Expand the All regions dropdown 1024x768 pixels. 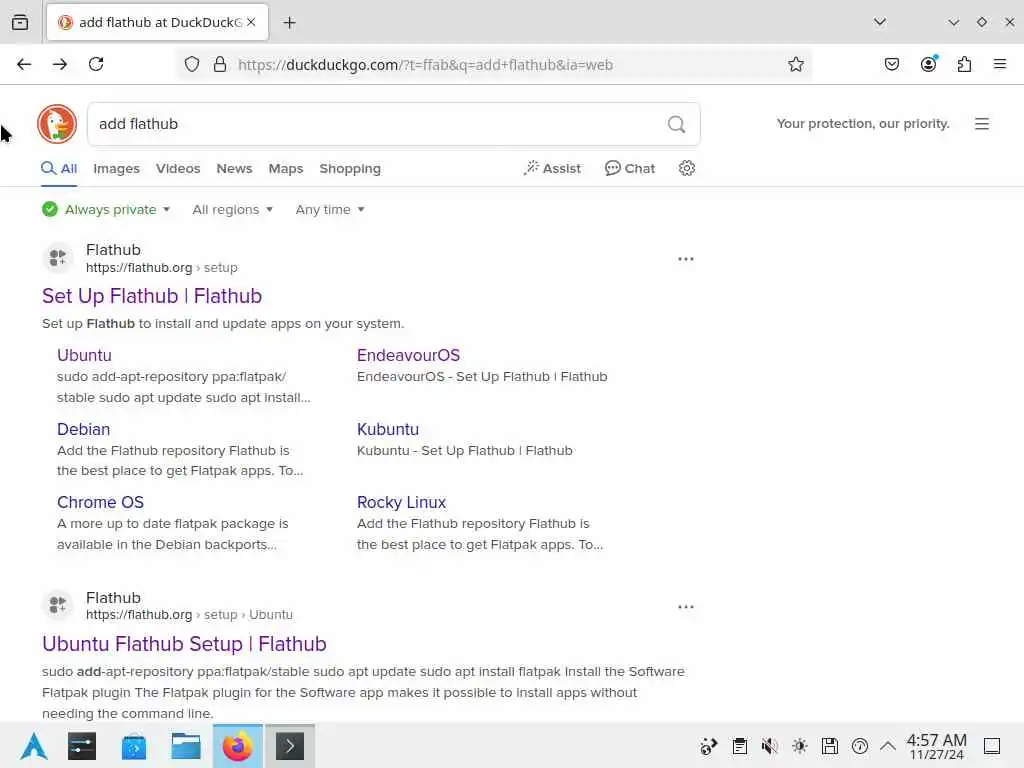(x=232, y=210)
